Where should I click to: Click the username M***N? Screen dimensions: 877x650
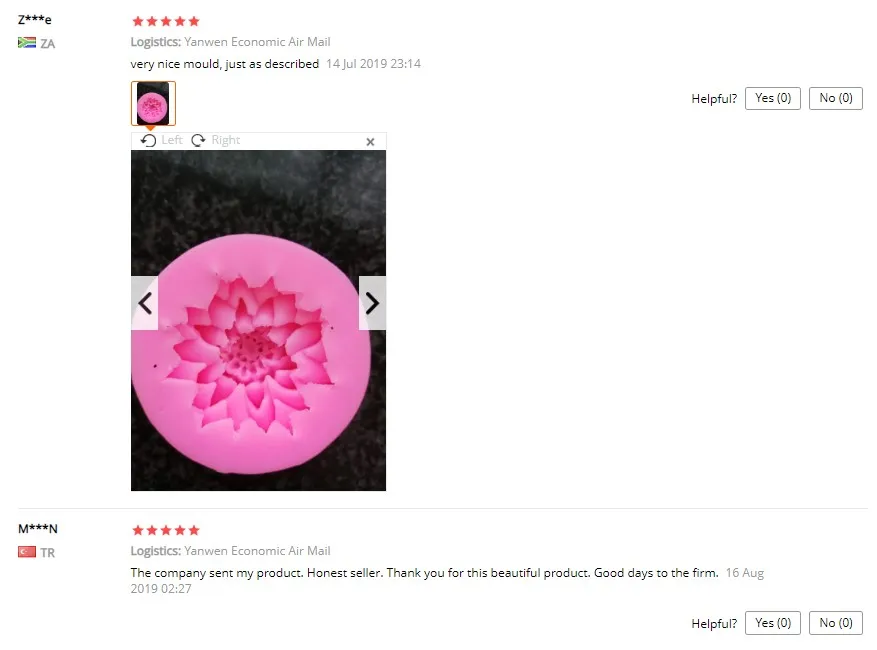[x=38, y=529]
